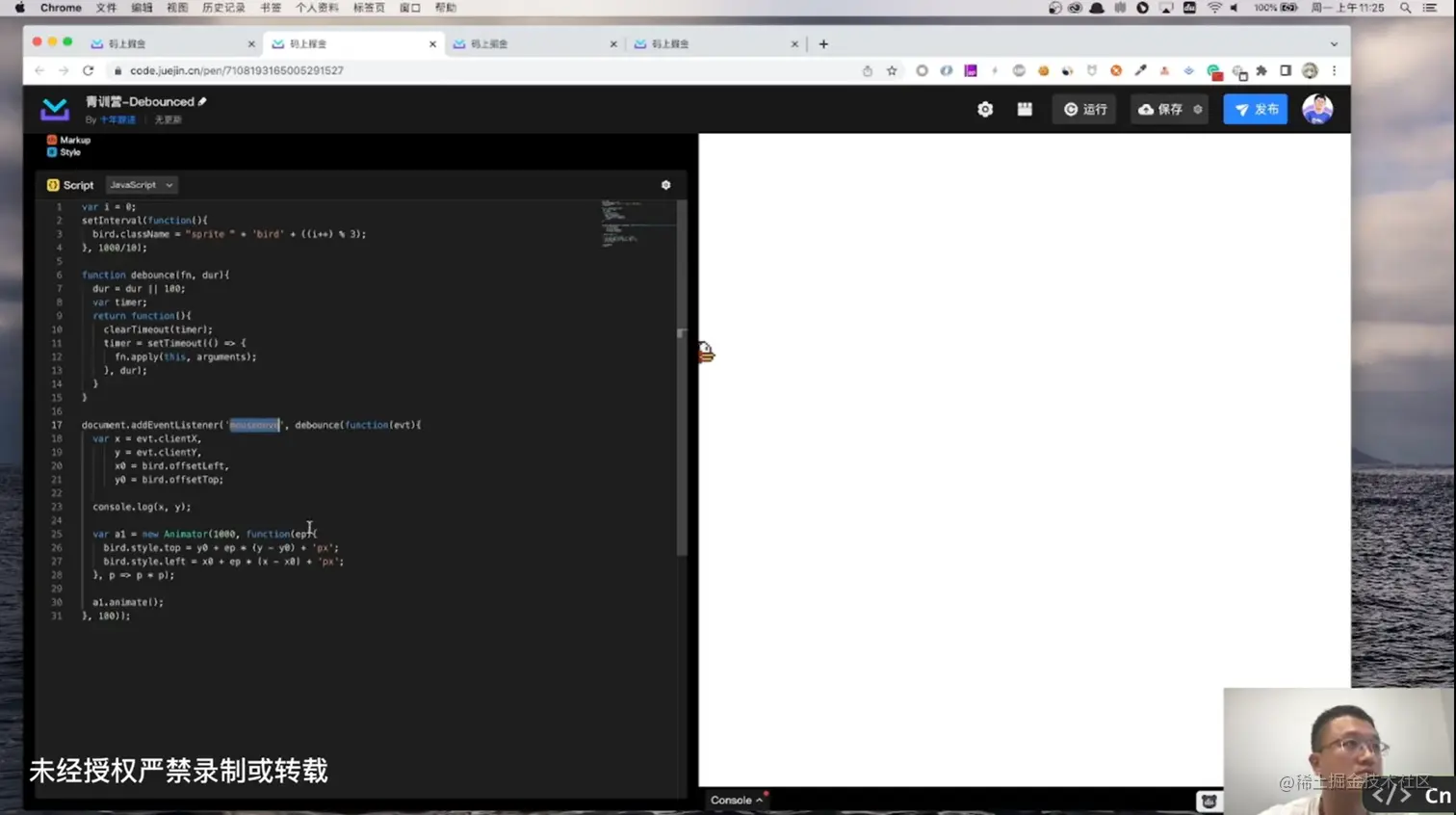
Task: Open the Chrome menu in menu bar
Action: 61,8
